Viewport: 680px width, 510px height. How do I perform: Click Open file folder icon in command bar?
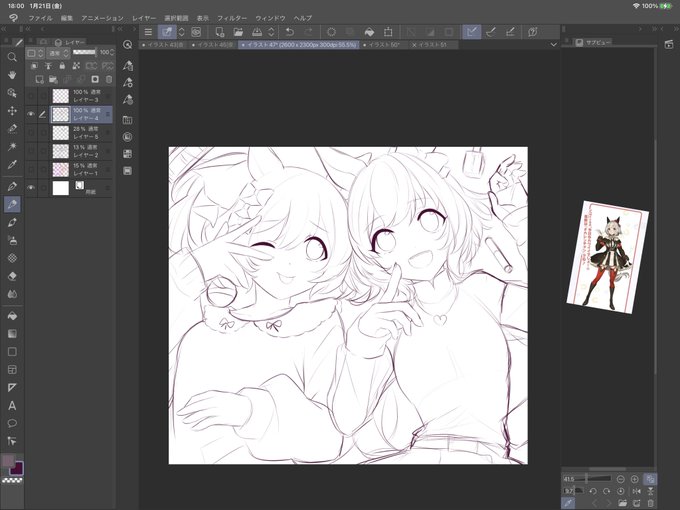[x=238, y=32]
